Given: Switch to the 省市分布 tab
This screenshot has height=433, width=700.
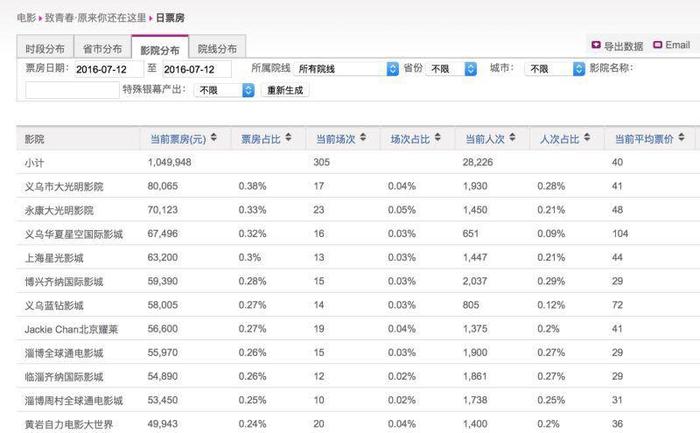Looking at the screenshot, I should (x=103, y=48).
